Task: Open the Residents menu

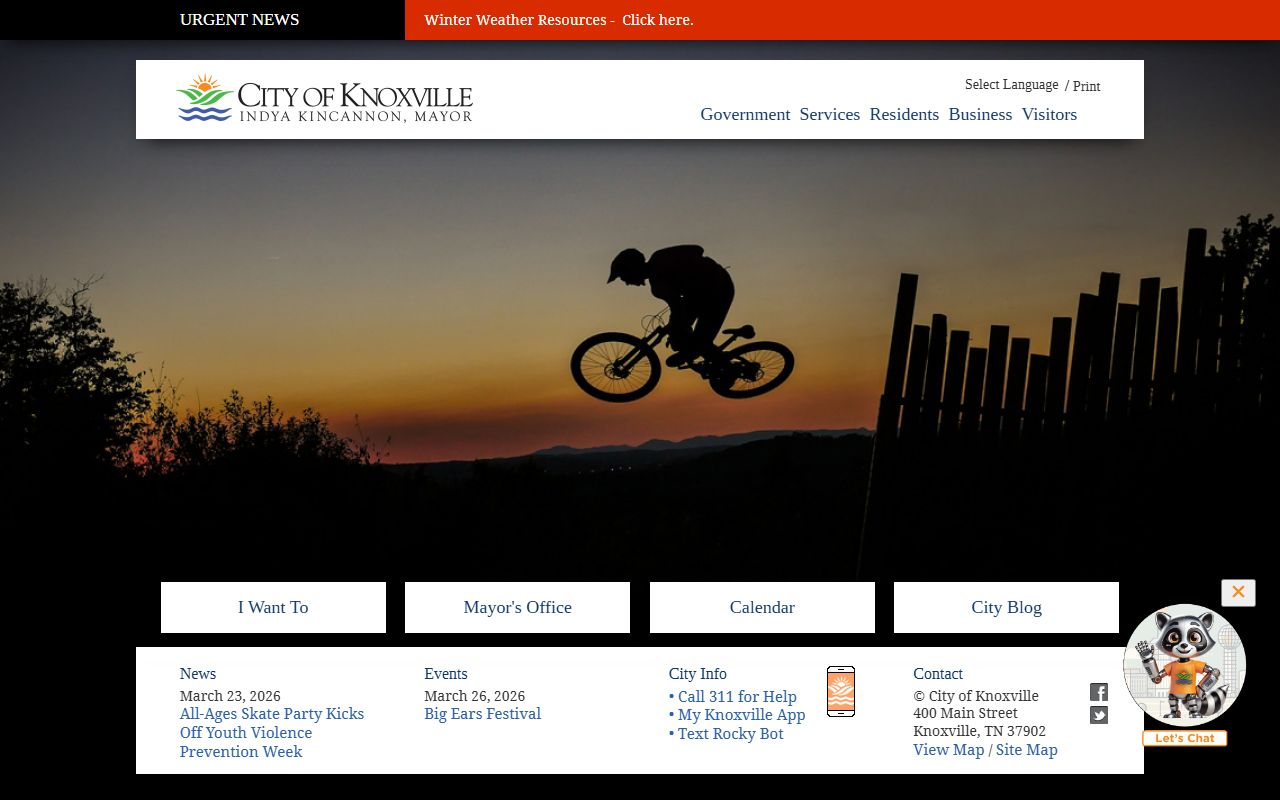Action: pos(904,114)
